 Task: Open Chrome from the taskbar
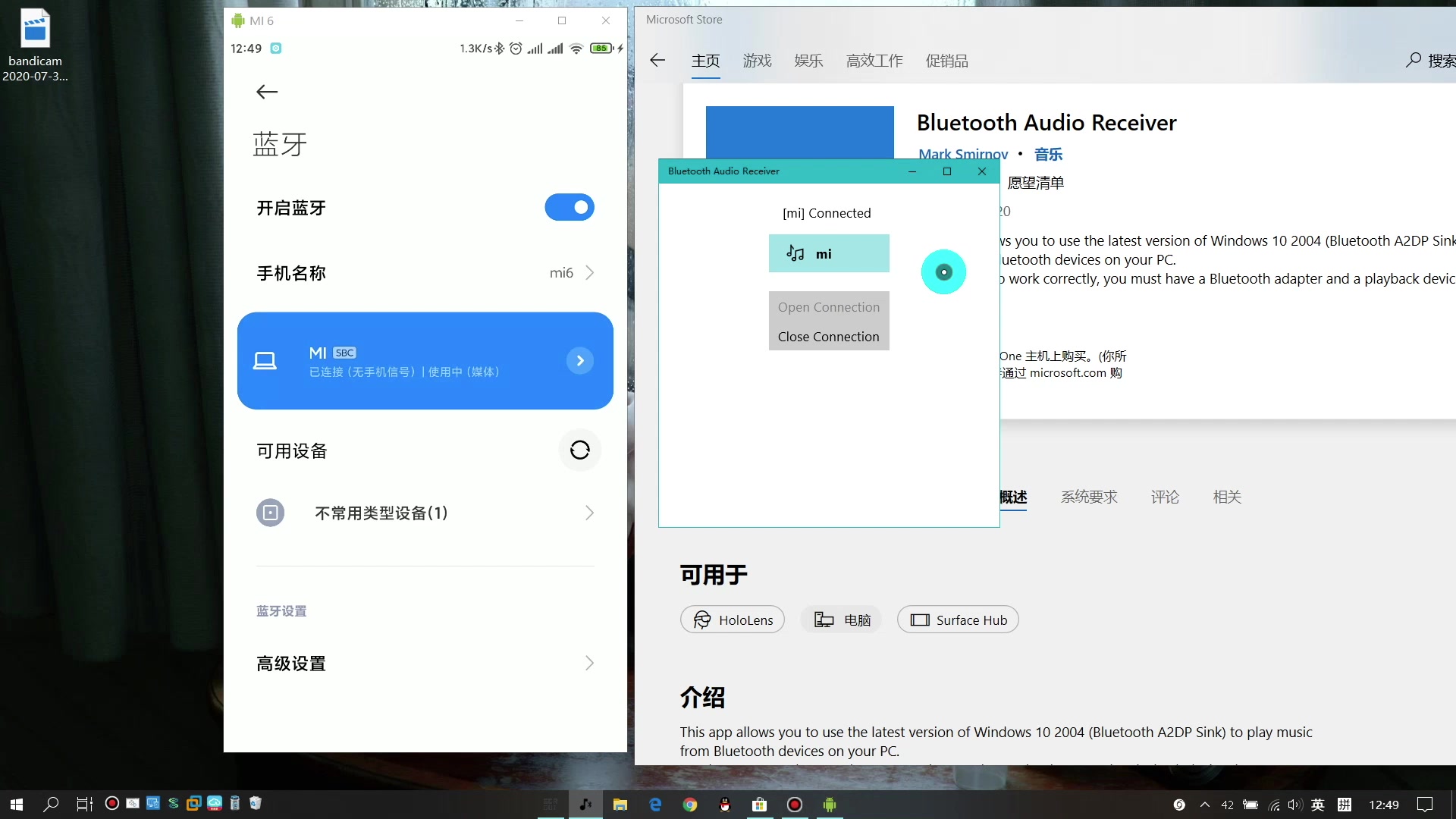click(x=689, y=805)
